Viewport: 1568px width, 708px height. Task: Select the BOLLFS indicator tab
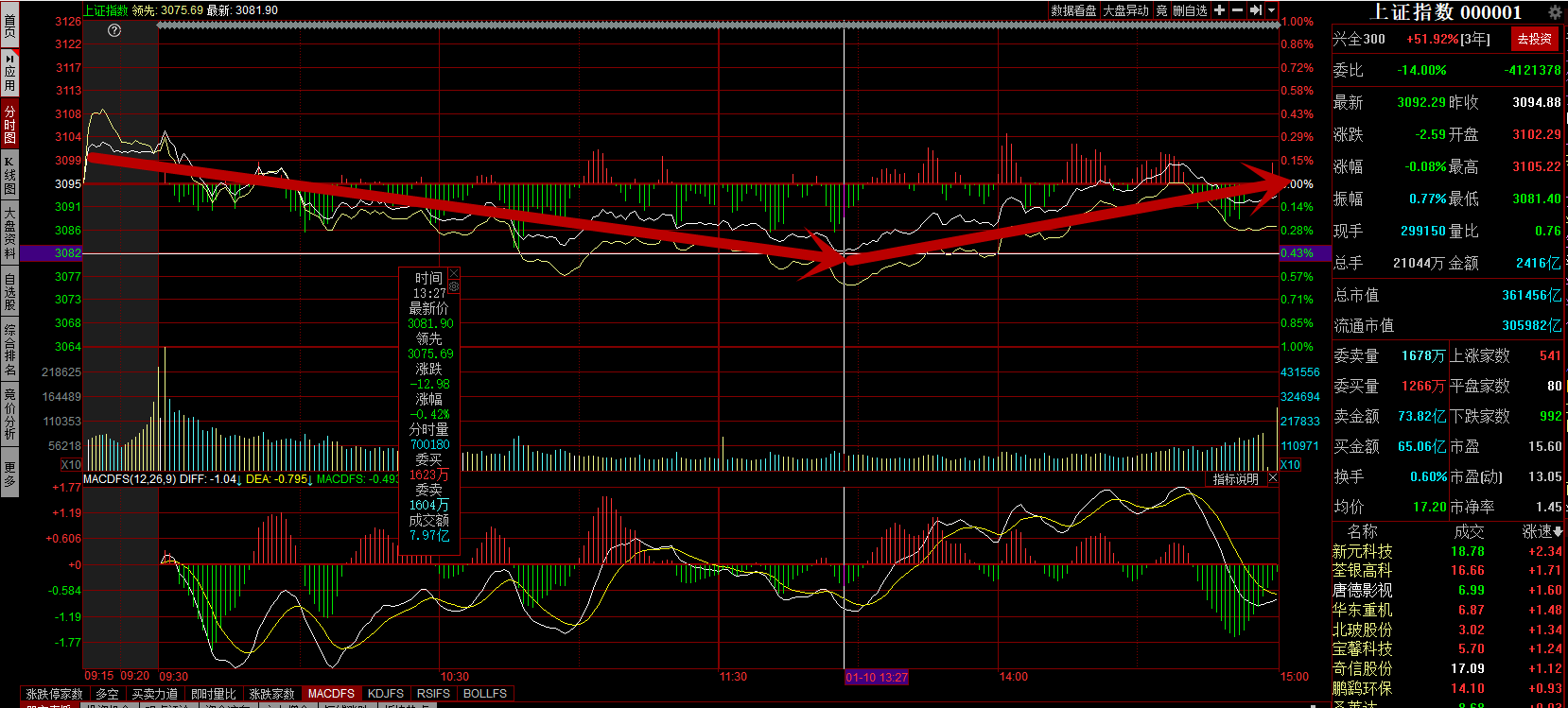point(485,694)
